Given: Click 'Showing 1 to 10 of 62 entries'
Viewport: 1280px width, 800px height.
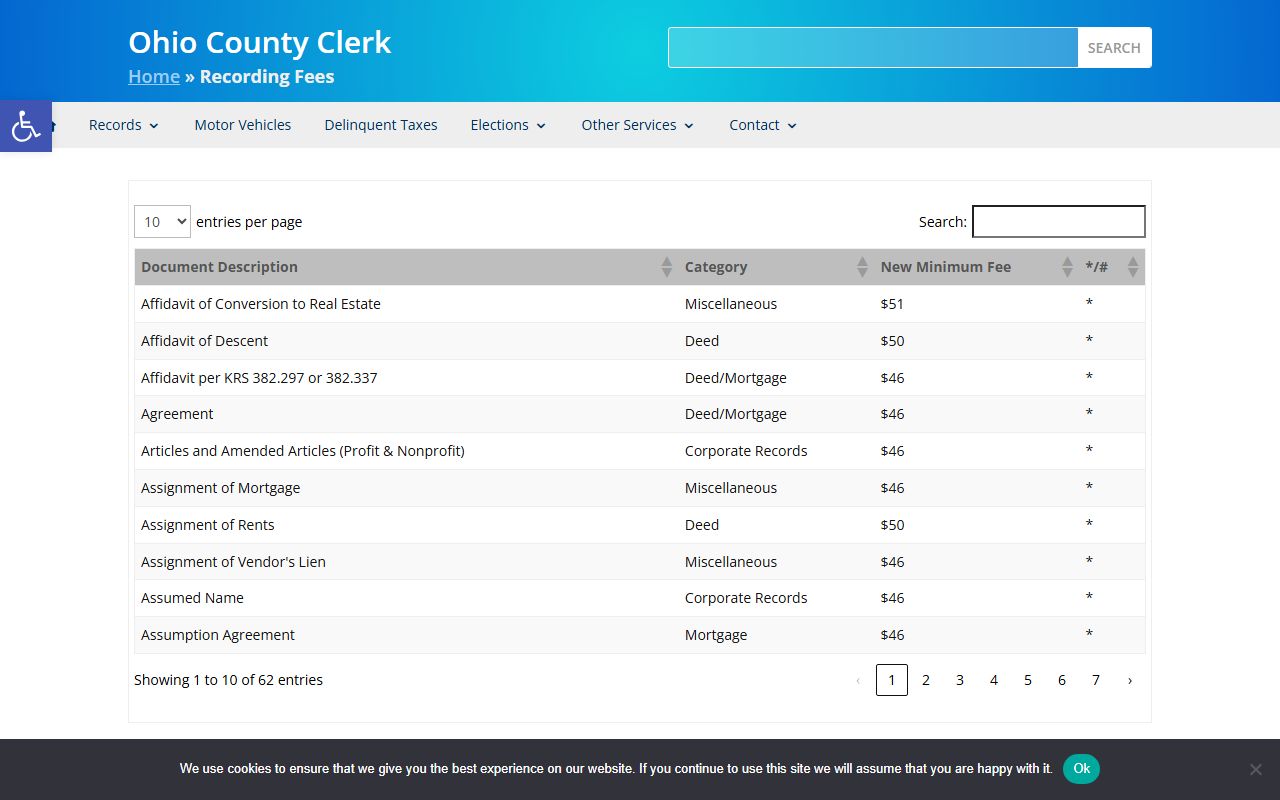Looking at the screenshot, I should pyautogui.click(x=228, y=680).
